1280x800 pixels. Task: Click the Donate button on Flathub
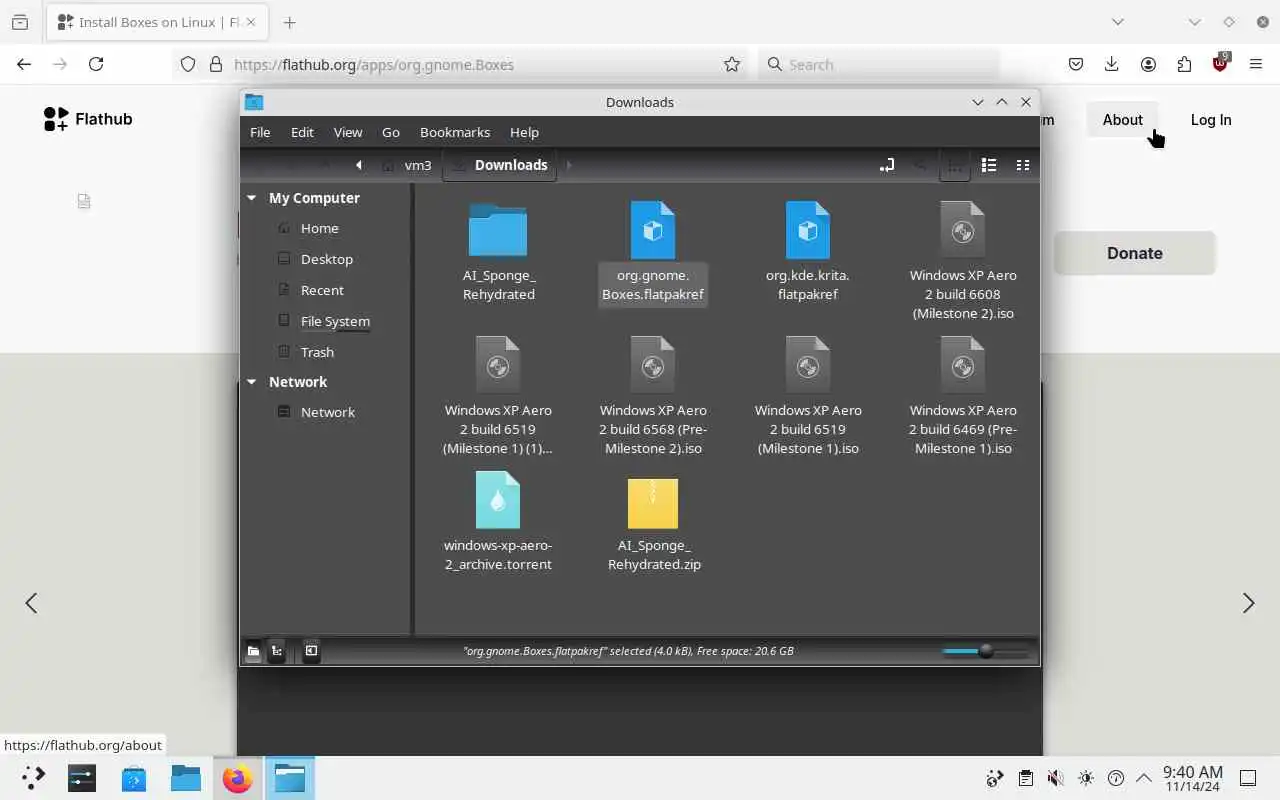click(x=1135, y=253)
